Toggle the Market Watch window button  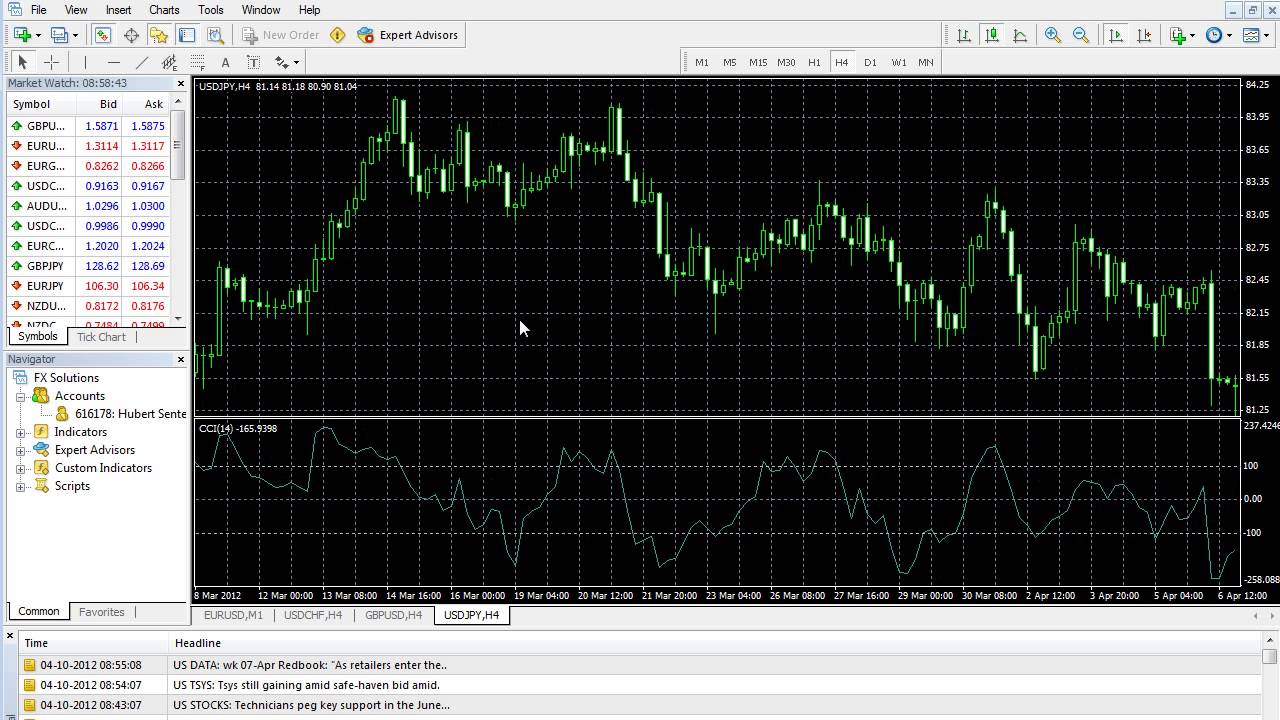[x=103, y=35]
